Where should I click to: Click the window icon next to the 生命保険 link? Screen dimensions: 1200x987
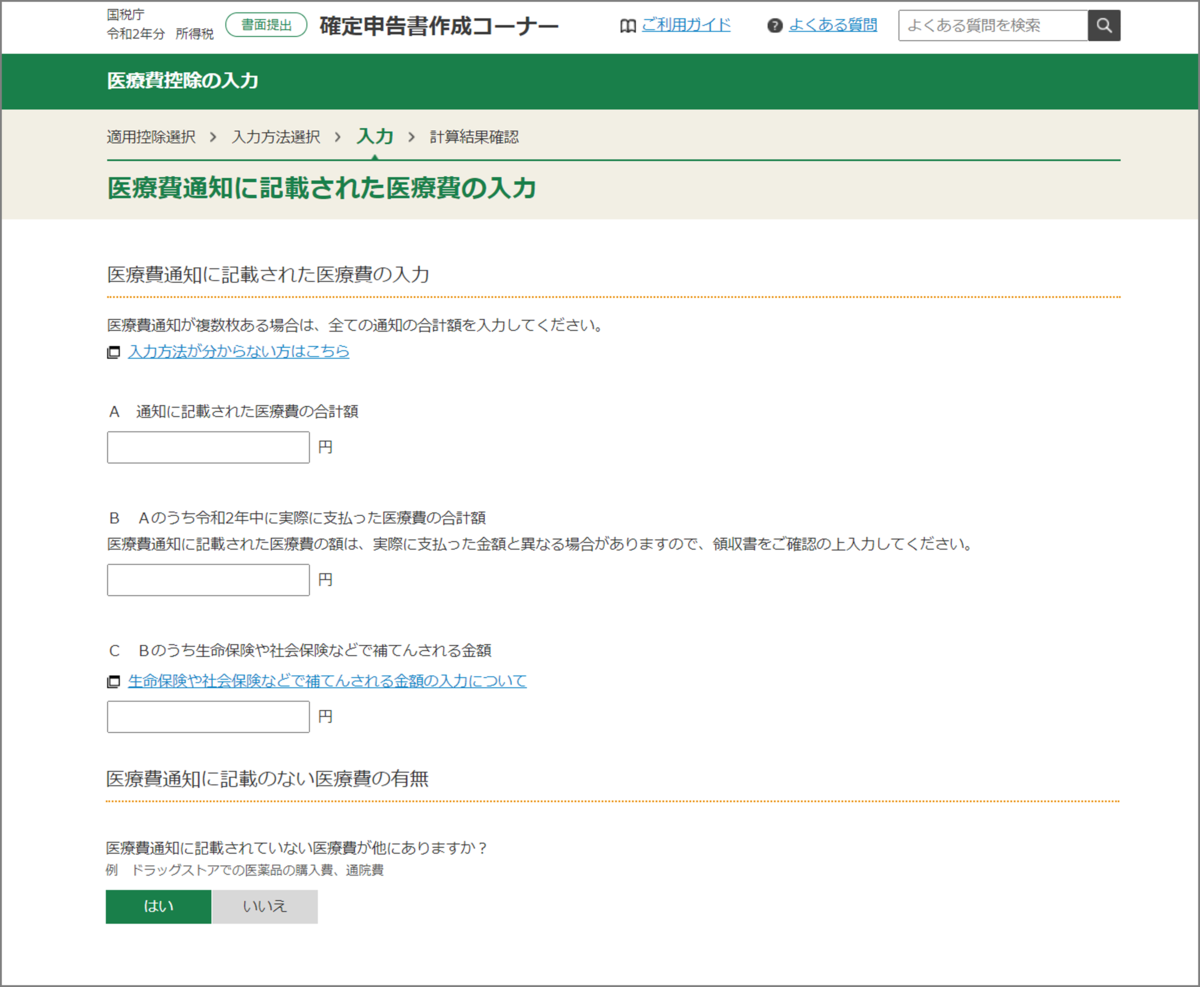(113, 681)
